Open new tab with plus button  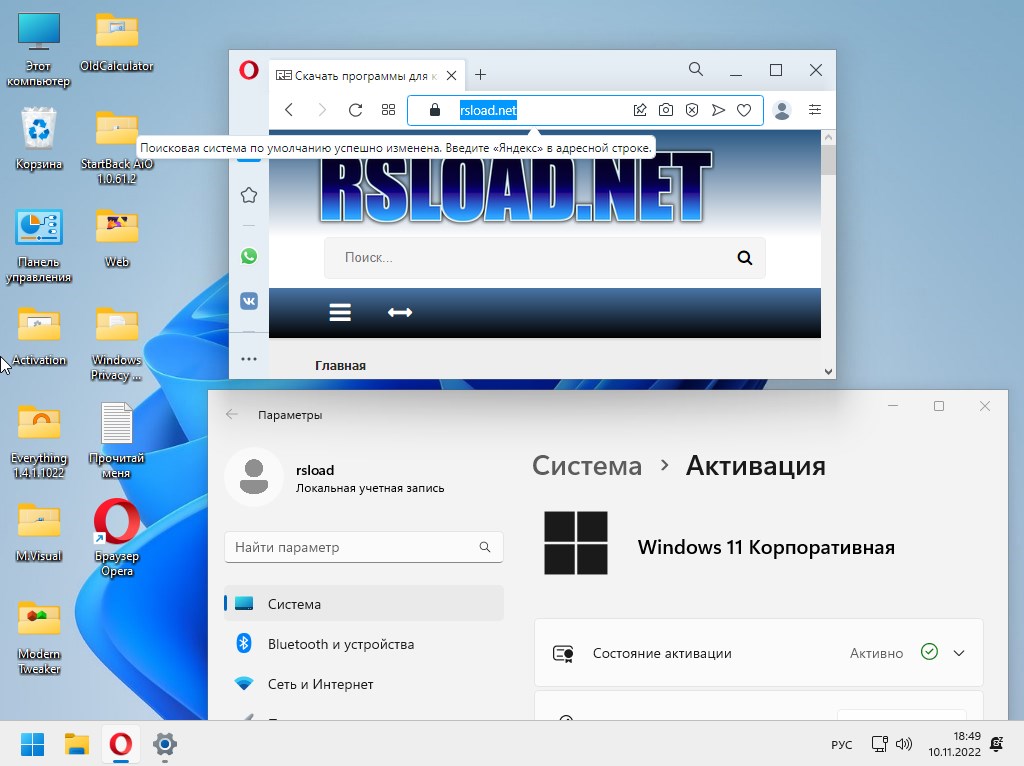click(481, 74)
